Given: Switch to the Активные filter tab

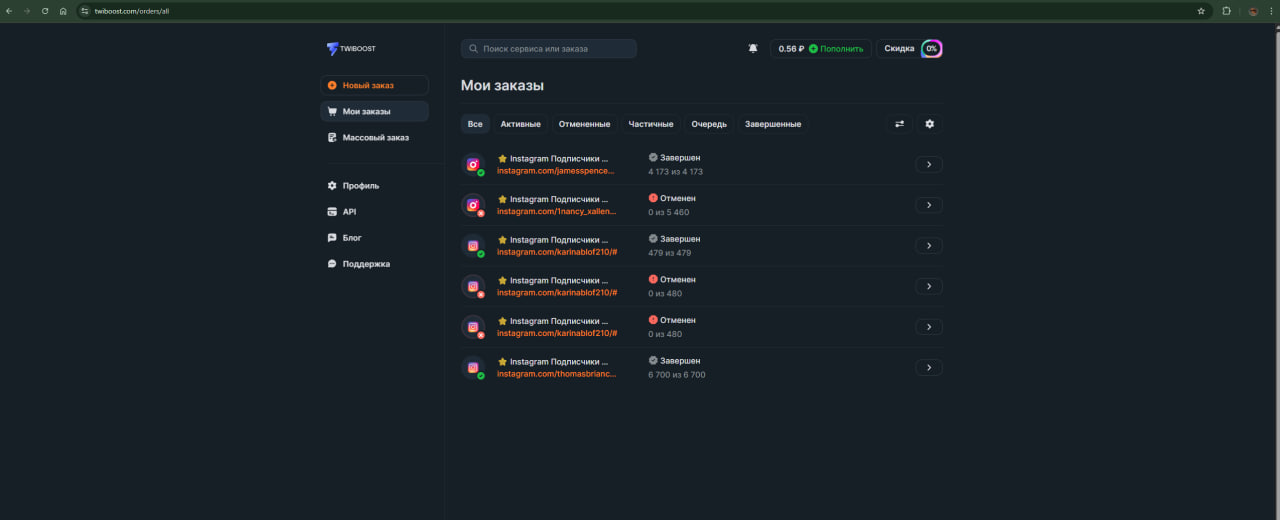Looking at the screenshot, I should (520, 124).
